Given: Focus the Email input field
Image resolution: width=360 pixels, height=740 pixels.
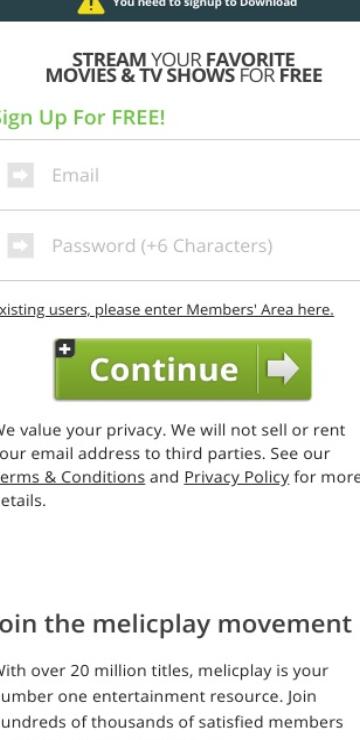Looking at the screenshot, I should pos(180,175).
